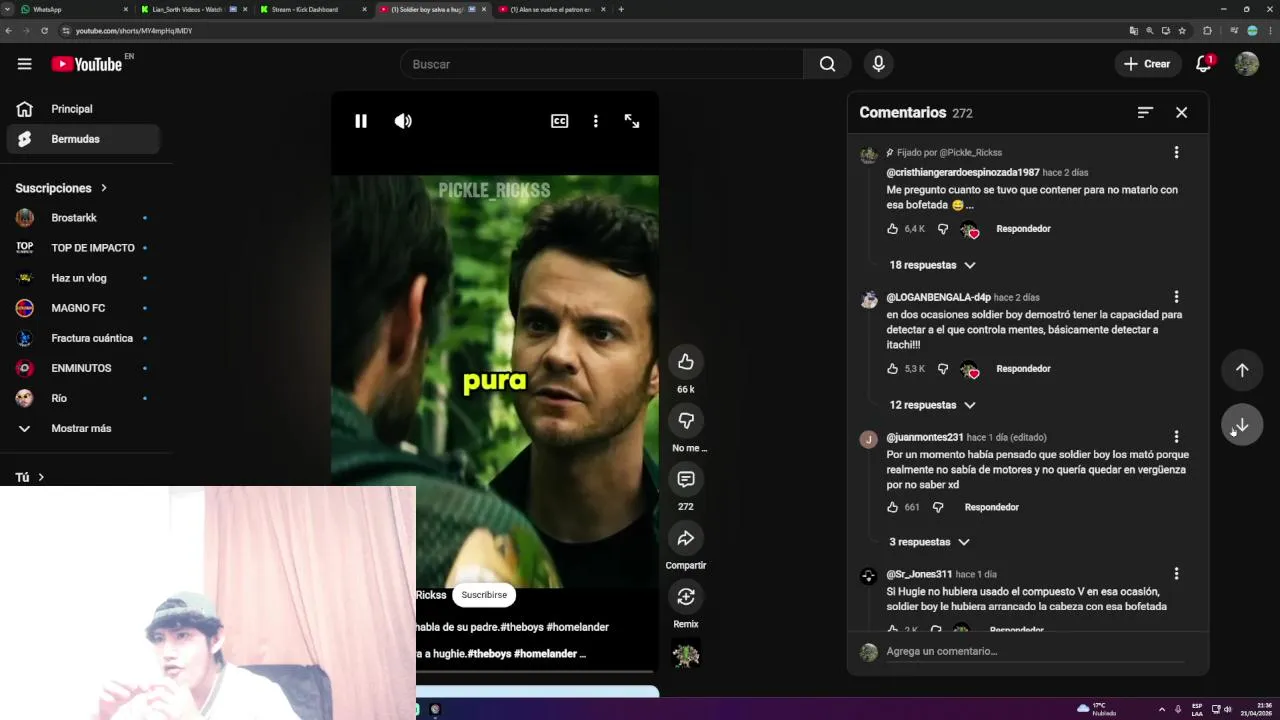This screenshot has height=720, width=1280.
Task: Switch to the WhatsApp browser tab
Action: [75, 9]
